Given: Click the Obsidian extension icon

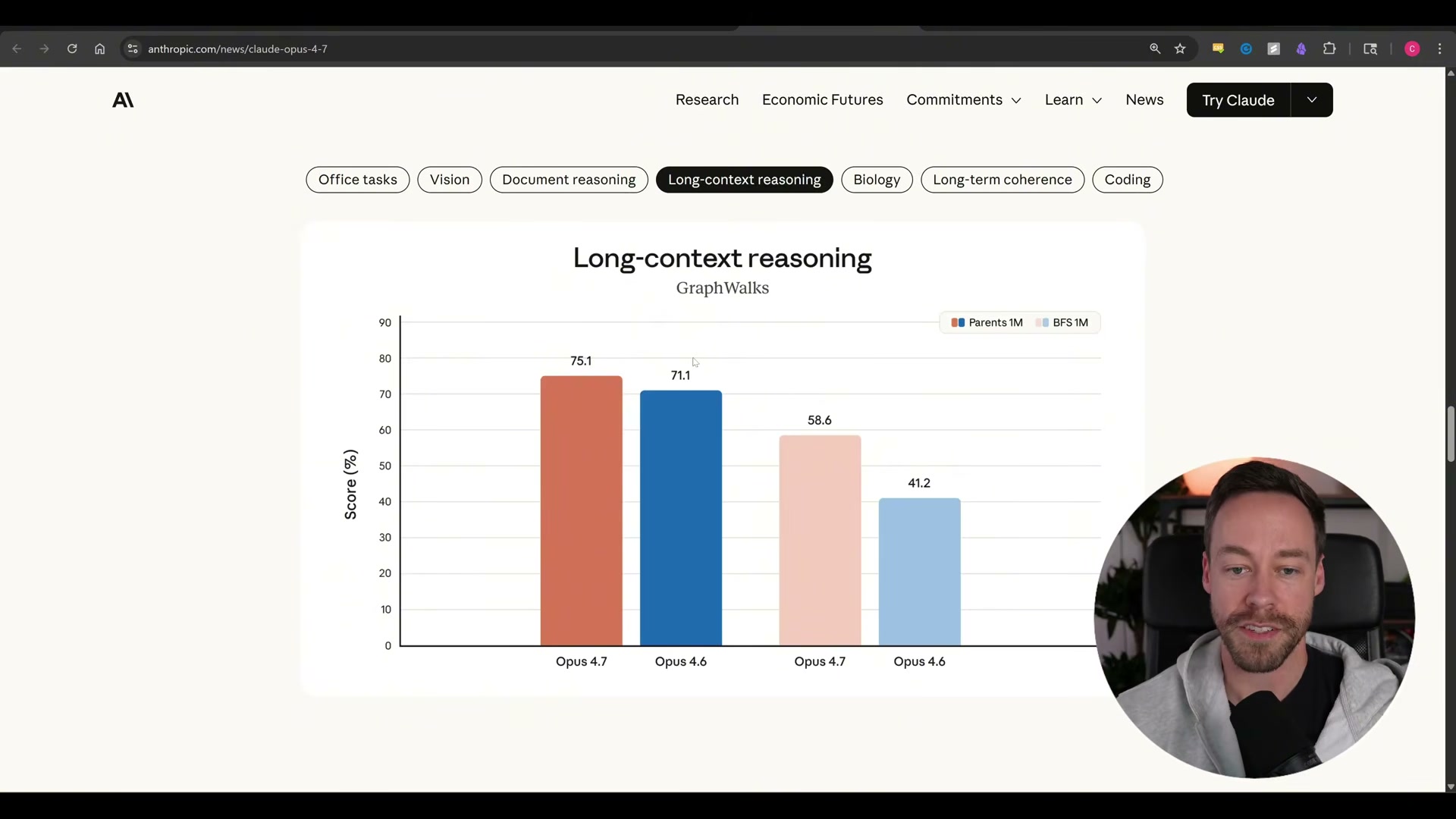Looking at the screenshot, I should [1302, 49].
